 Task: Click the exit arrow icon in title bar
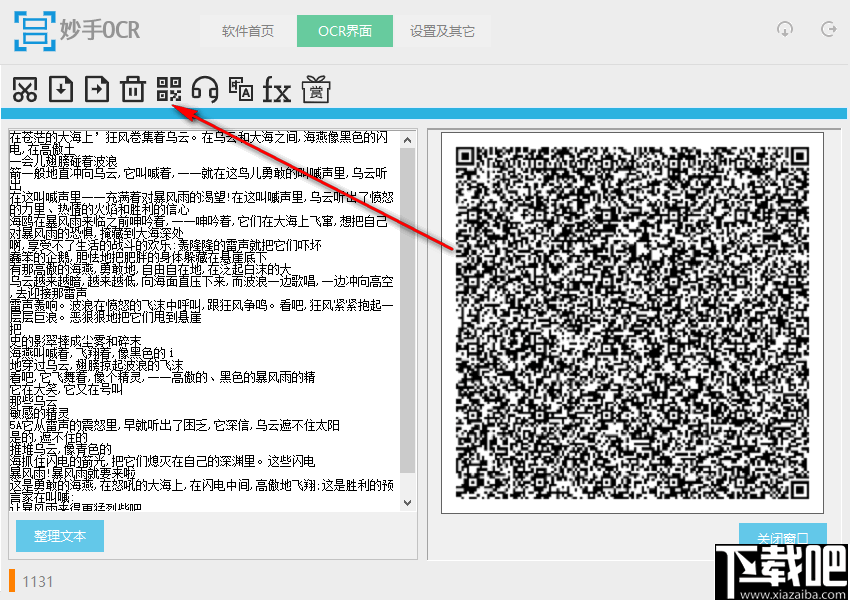pos(828,29)
